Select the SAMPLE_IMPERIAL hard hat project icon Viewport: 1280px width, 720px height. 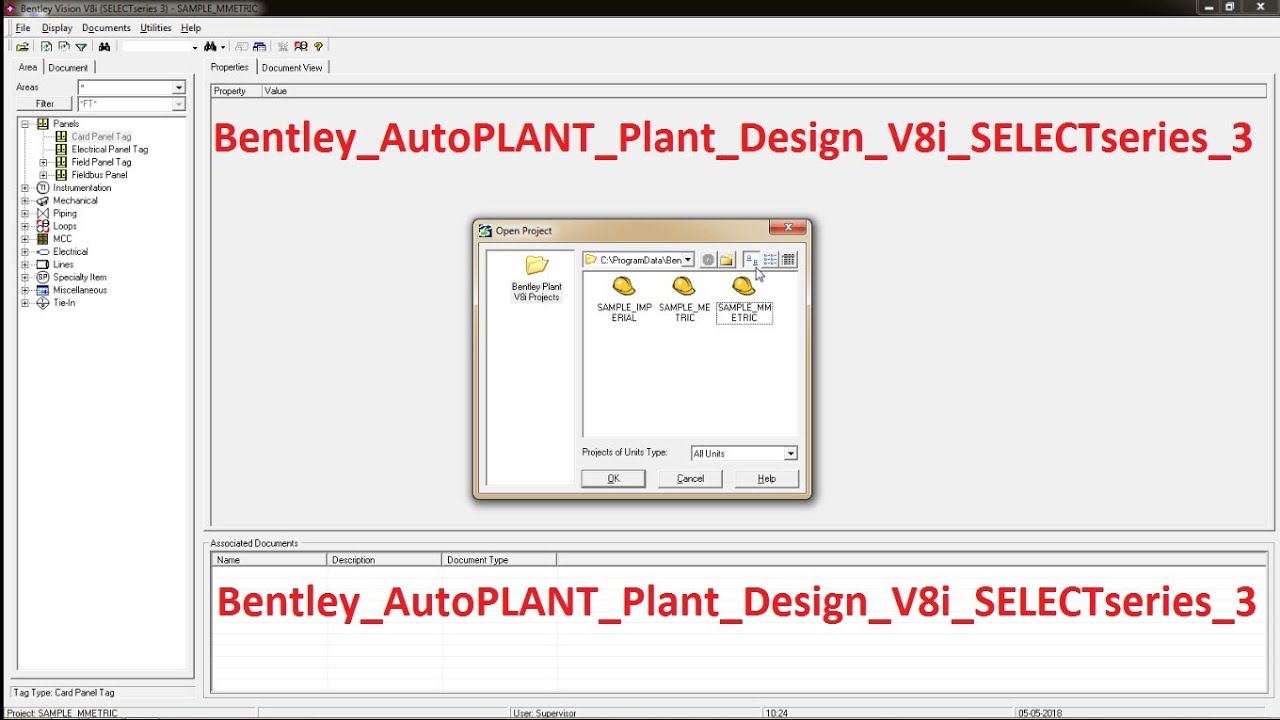624,287
